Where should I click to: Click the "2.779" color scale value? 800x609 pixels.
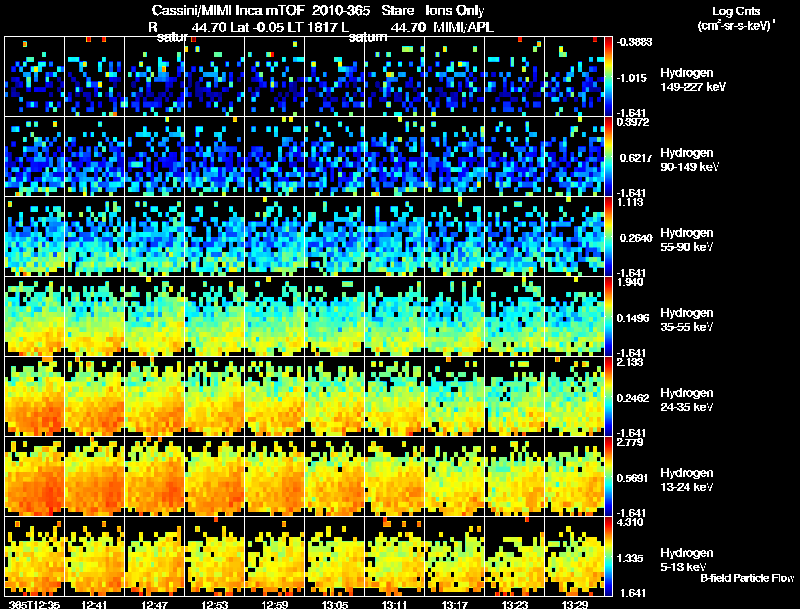[630, 442]
